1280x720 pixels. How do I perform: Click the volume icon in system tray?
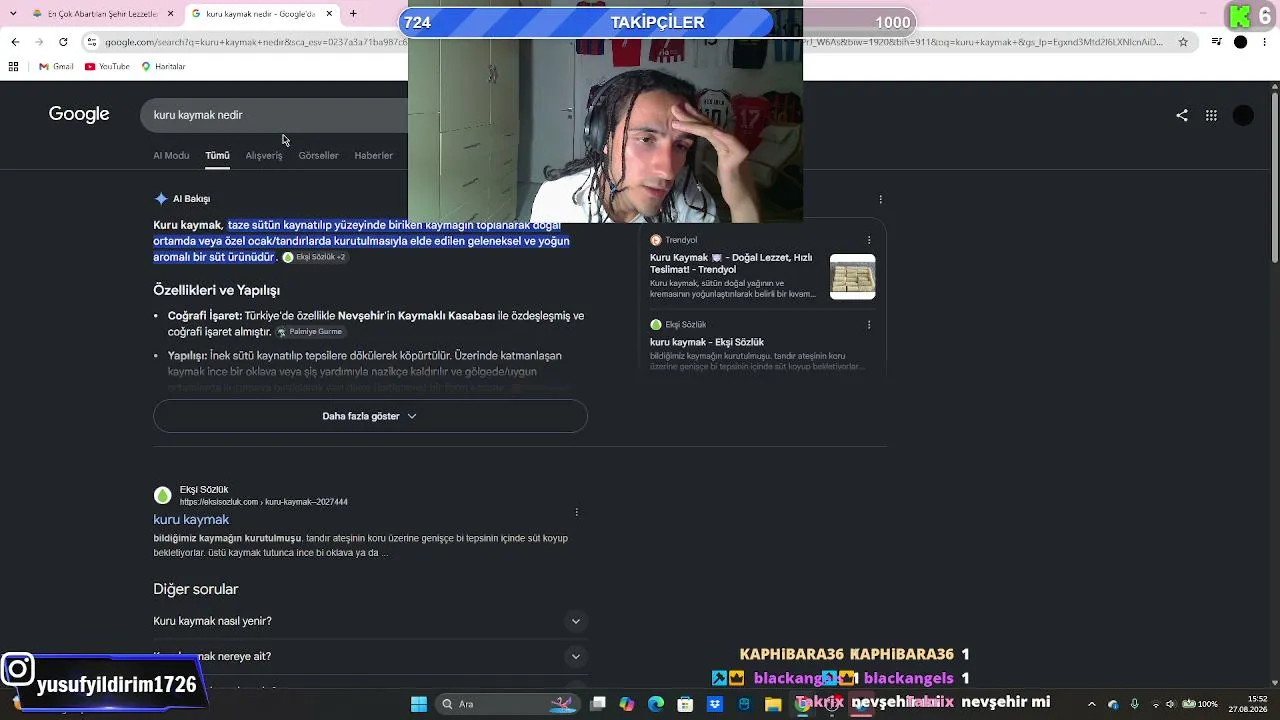point(1171,704)
